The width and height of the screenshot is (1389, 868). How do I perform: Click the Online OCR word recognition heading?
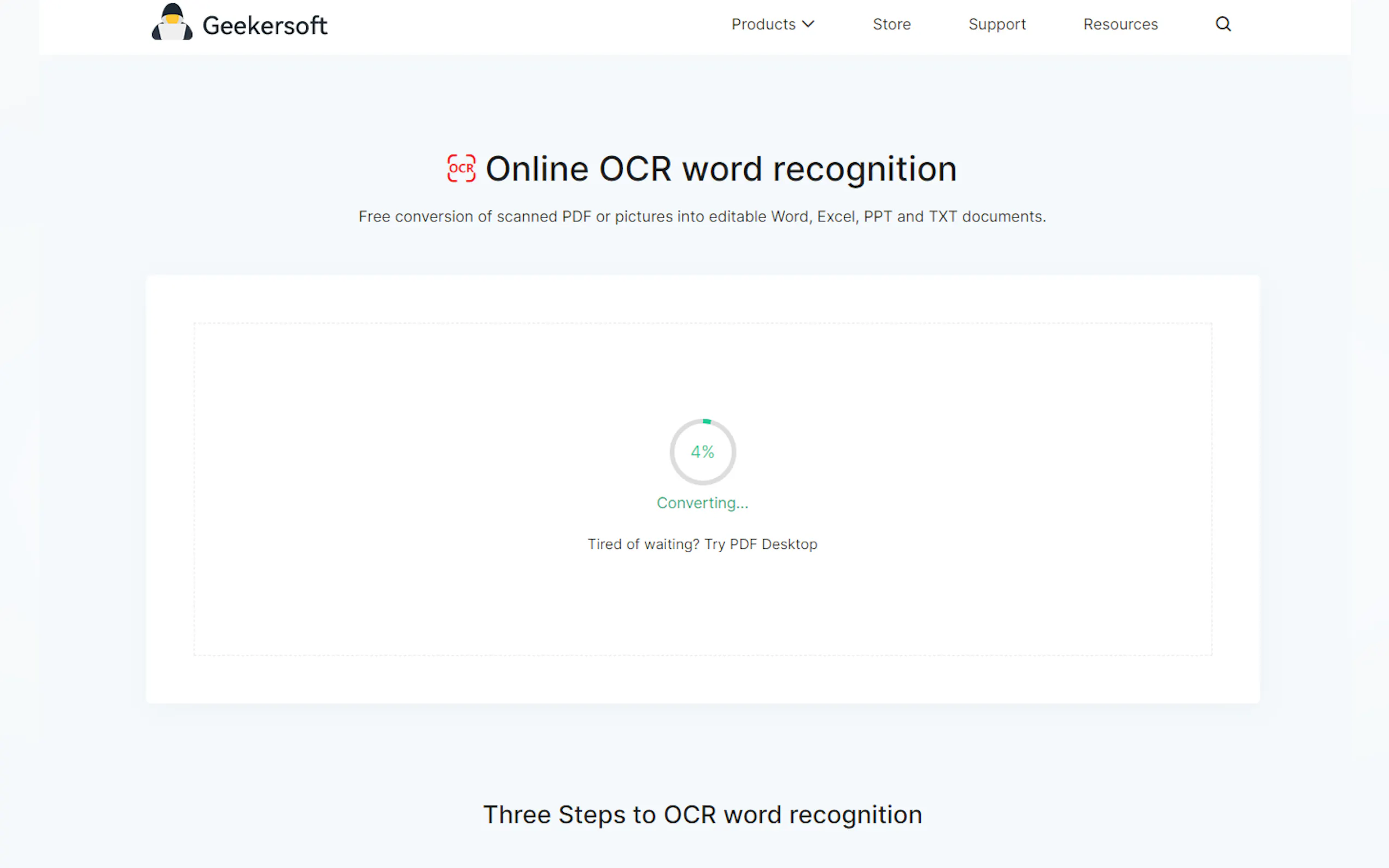pyautogui.click(x=721, y=169)
